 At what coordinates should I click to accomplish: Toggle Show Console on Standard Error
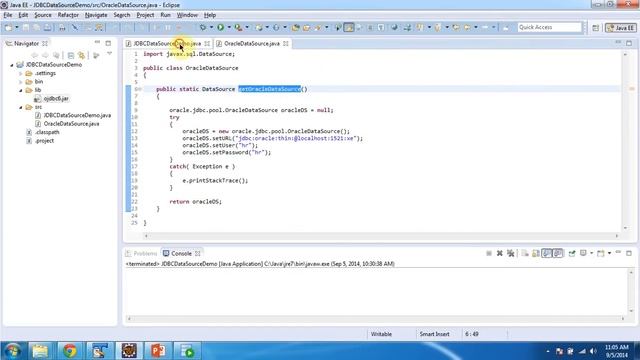(558, 253)
